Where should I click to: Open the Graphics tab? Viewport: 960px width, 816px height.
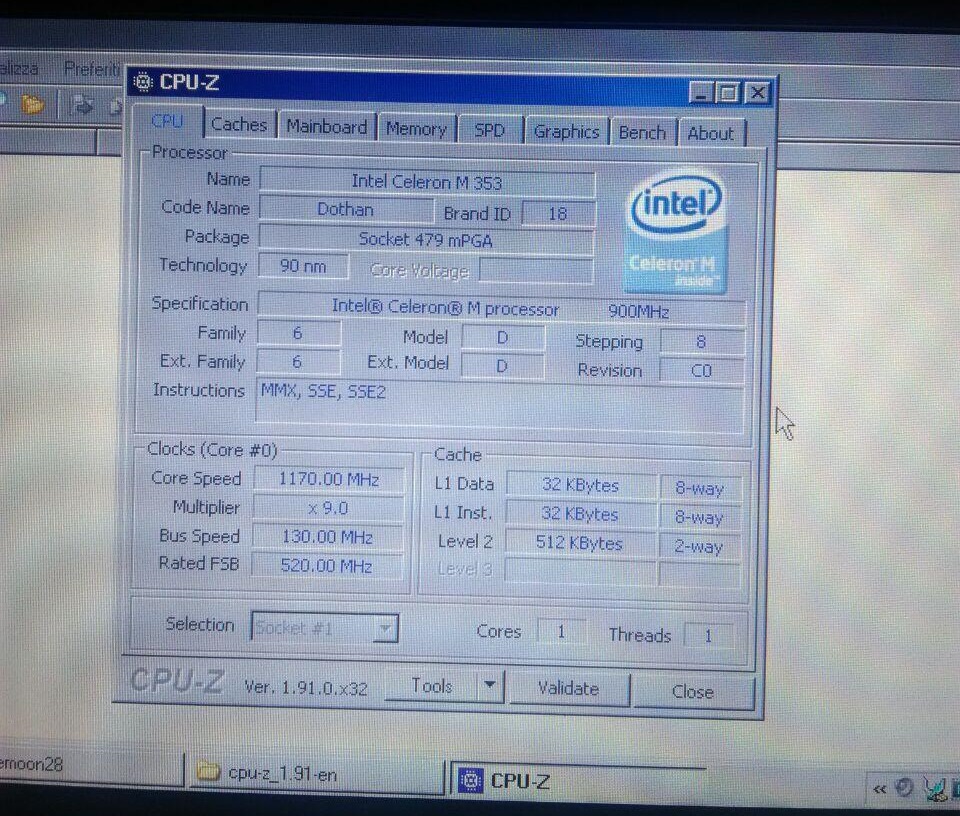(x=566, y=132)
